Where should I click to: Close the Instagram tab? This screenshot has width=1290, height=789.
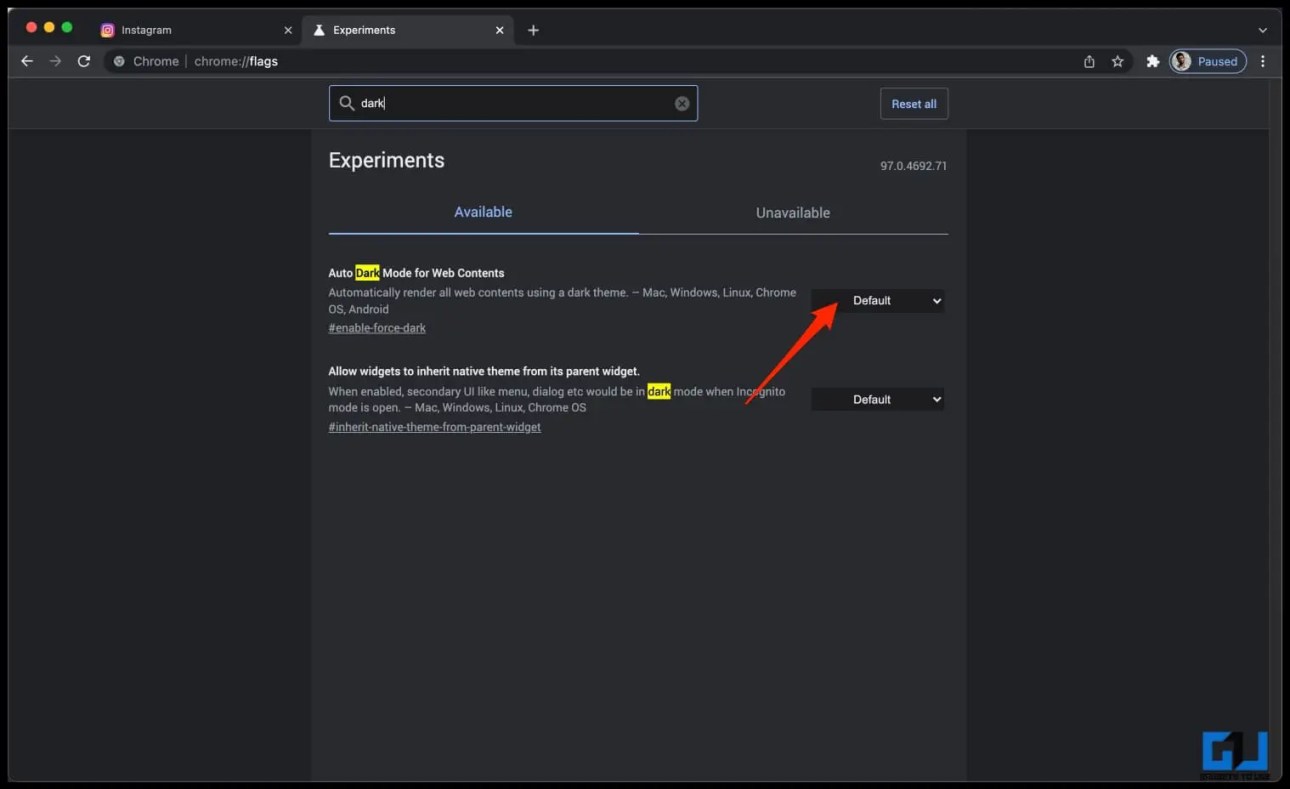[288, 30]
